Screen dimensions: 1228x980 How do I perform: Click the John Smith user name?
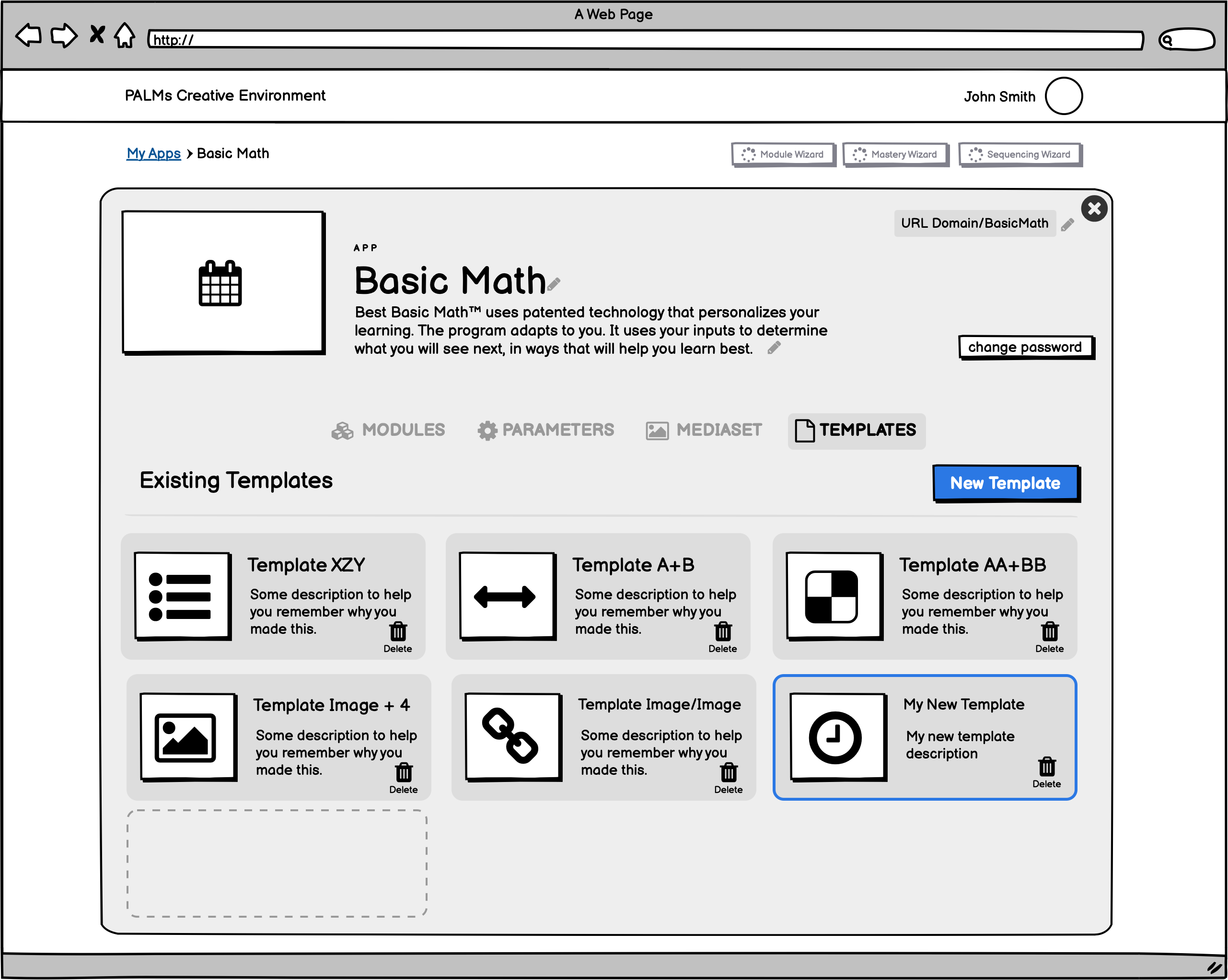coord(999,97)
